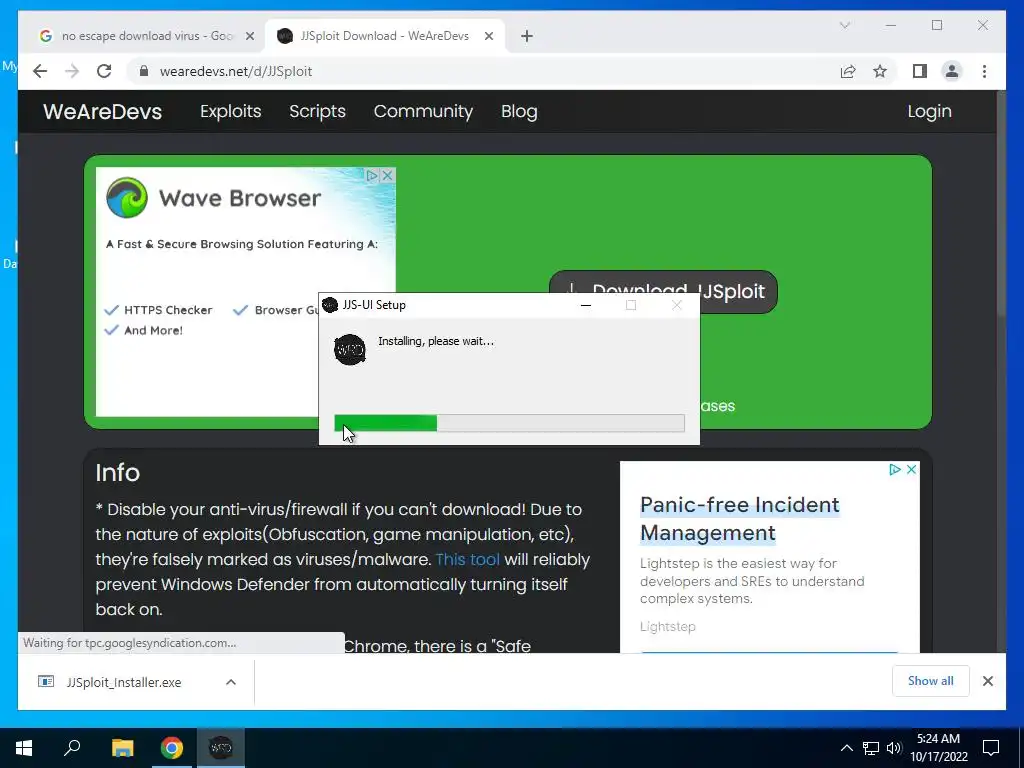Open the Blog menu item

[519, 112]
